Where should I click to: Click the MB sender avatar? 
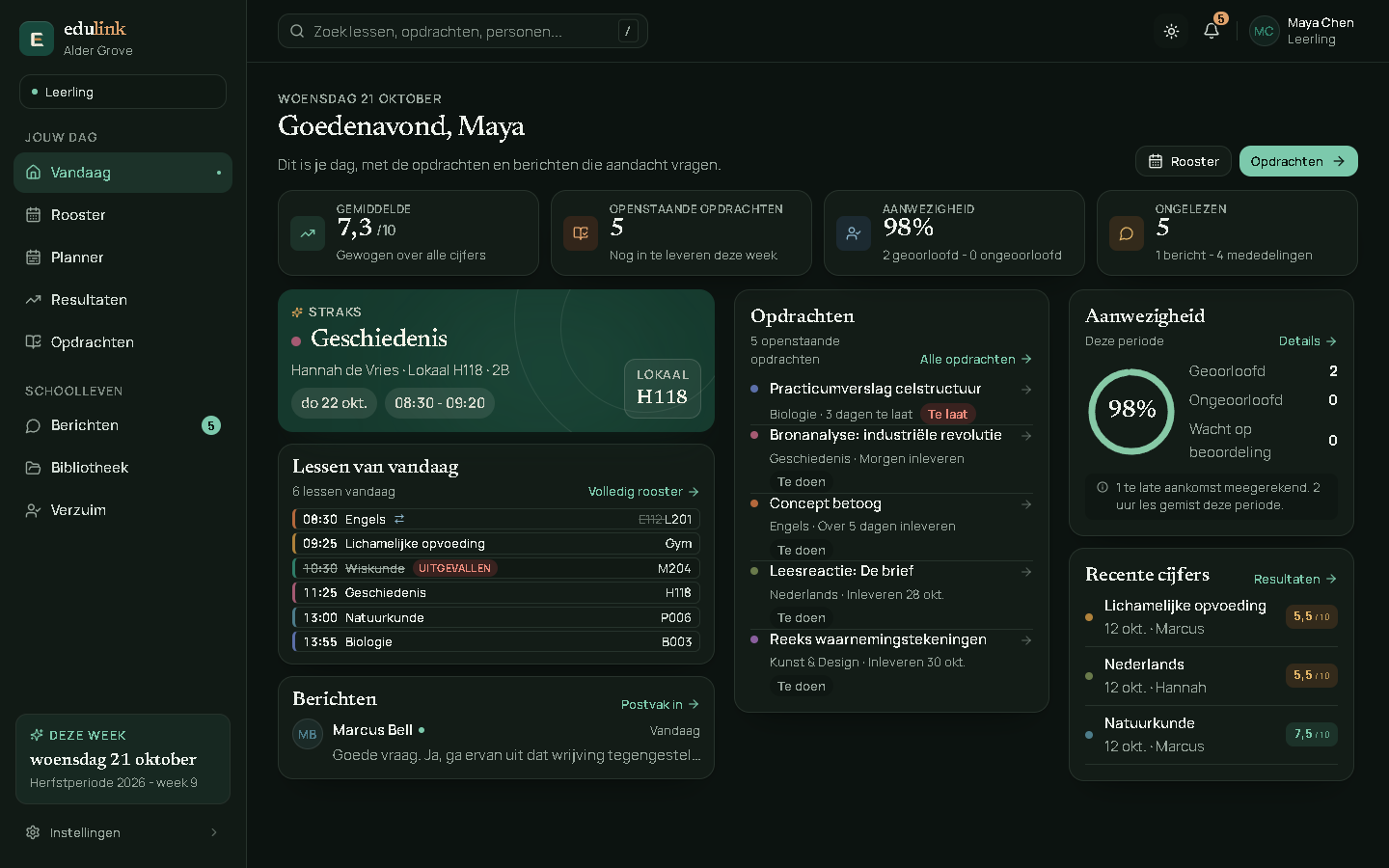tap(308, 734)
